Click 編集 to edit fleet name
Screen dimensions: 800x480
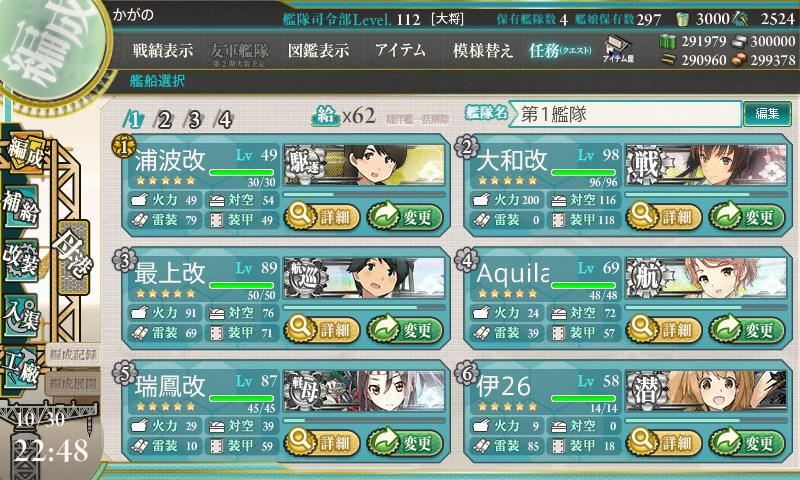[767, 113]
